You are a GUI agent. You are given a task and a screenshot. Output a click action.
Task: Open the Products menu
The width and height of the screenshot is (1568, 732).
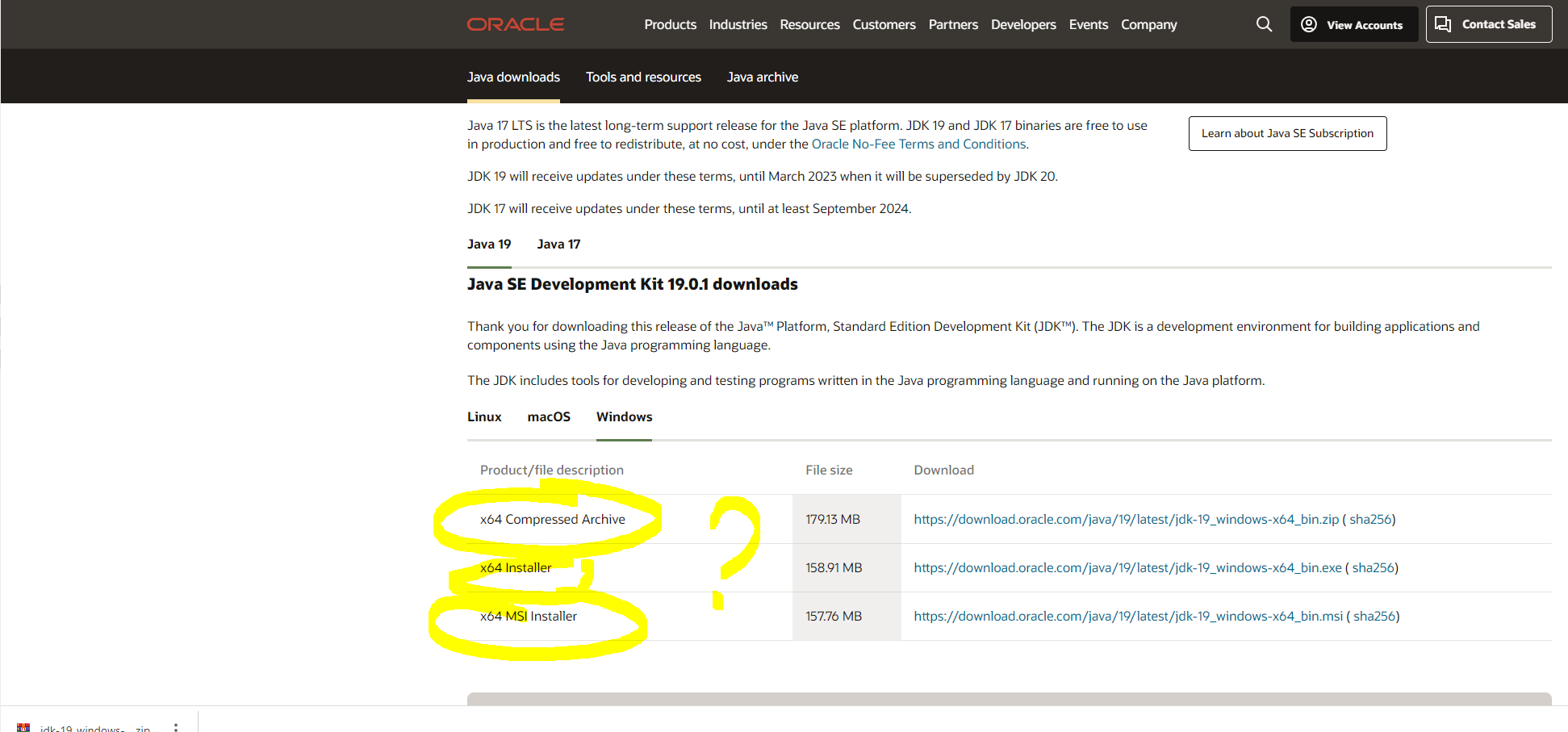670,24
